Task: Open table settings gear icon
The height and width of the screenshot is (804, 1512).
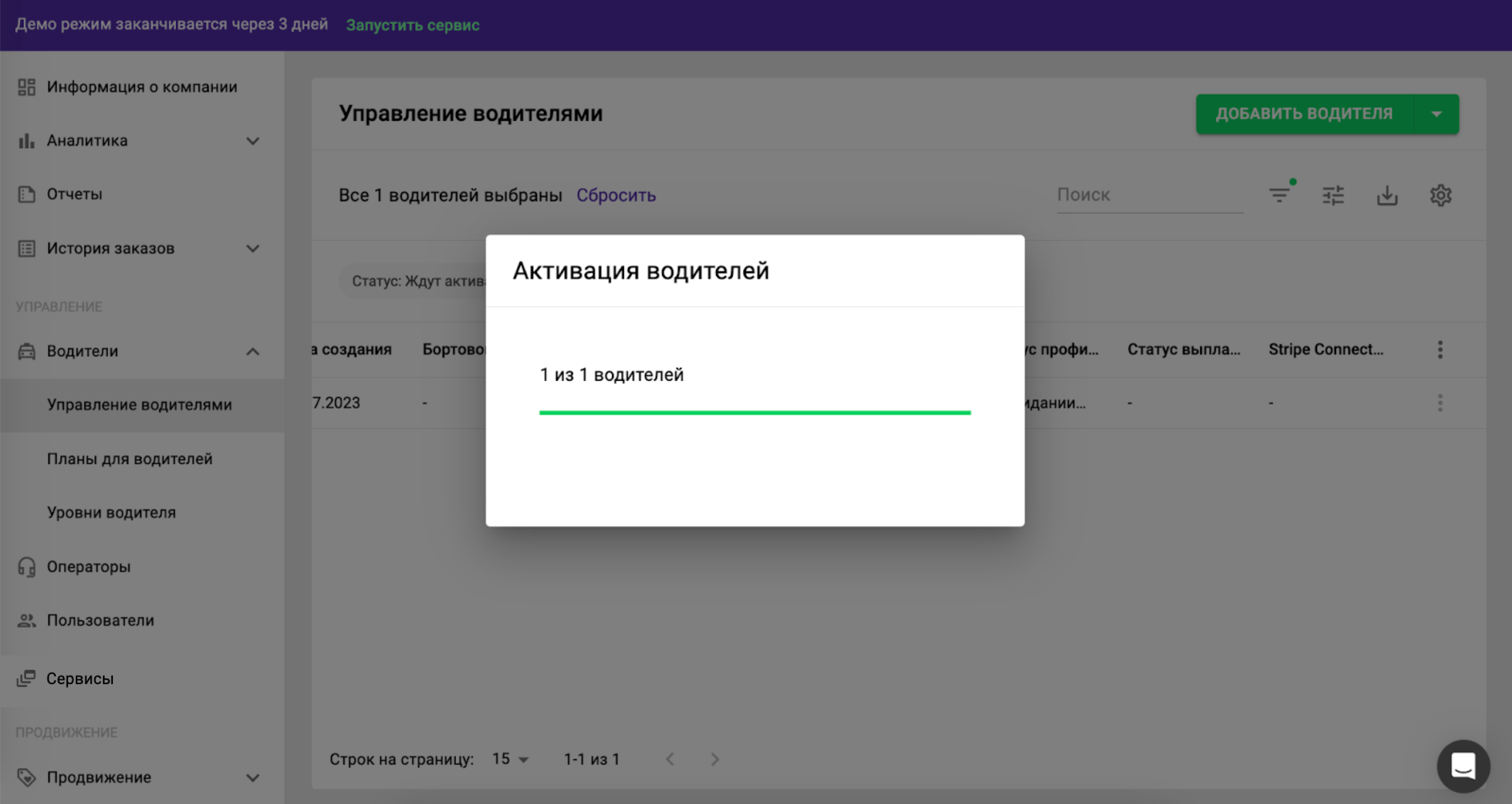Action: point(1441,195)
